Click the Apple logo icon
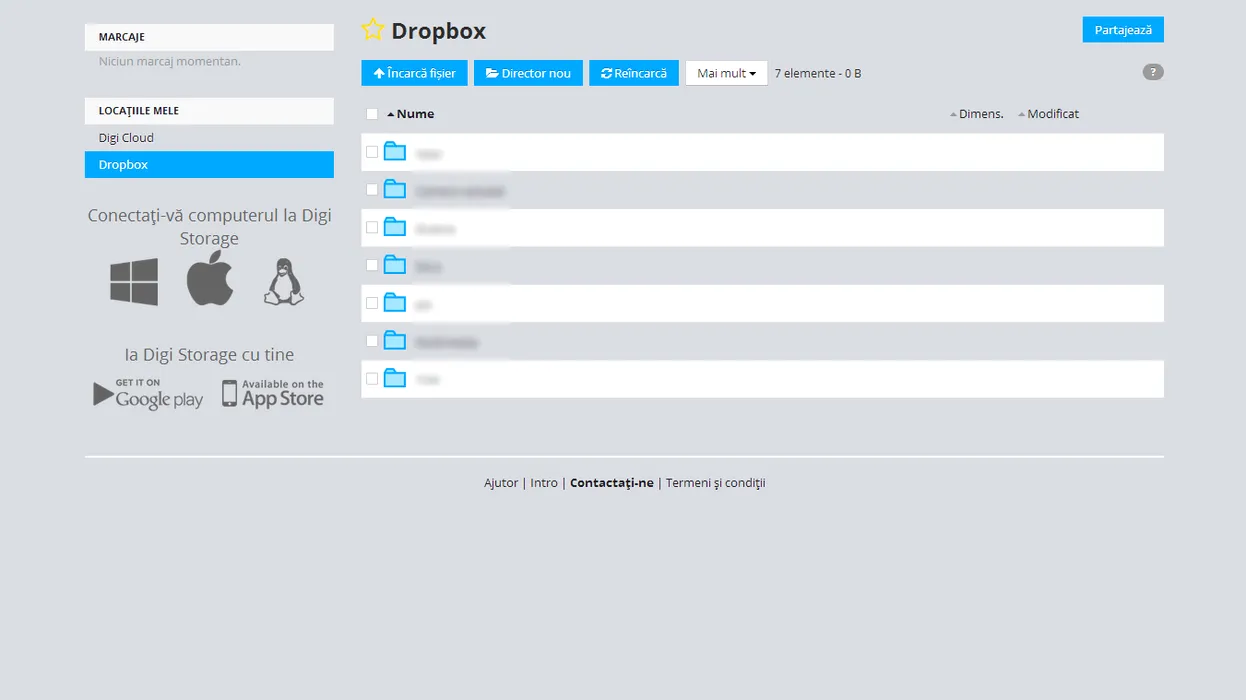The width and height of the screenshot is (1246, 700). (210, 281)
